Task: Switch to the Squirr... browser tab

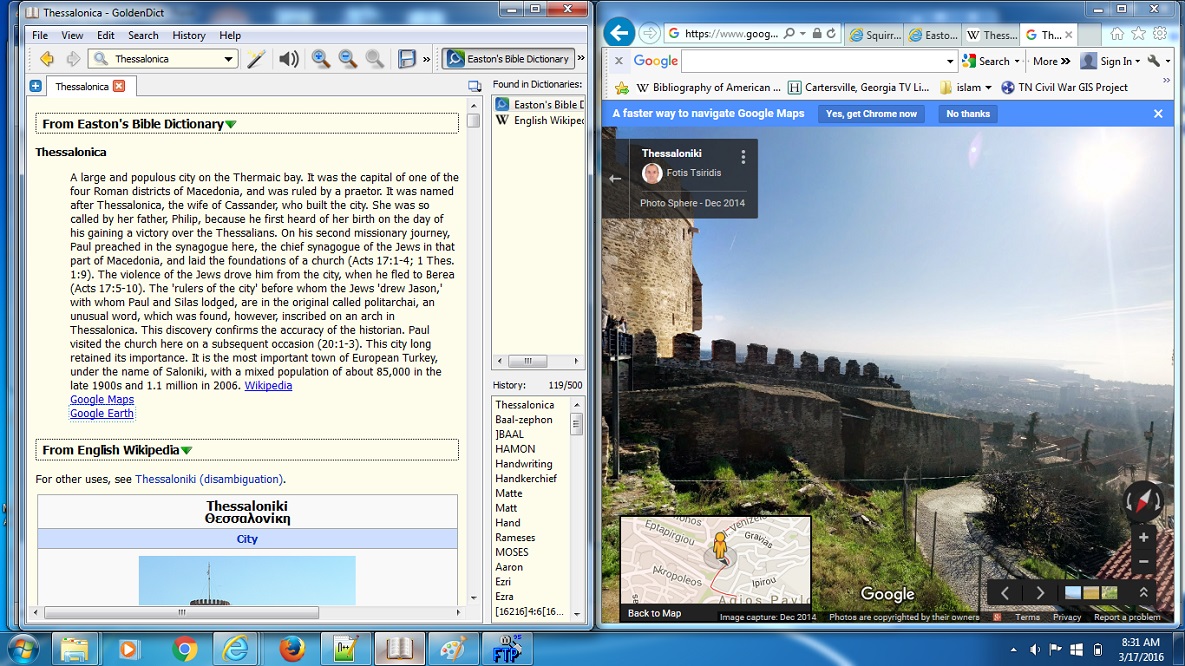Action: point(875,35)
